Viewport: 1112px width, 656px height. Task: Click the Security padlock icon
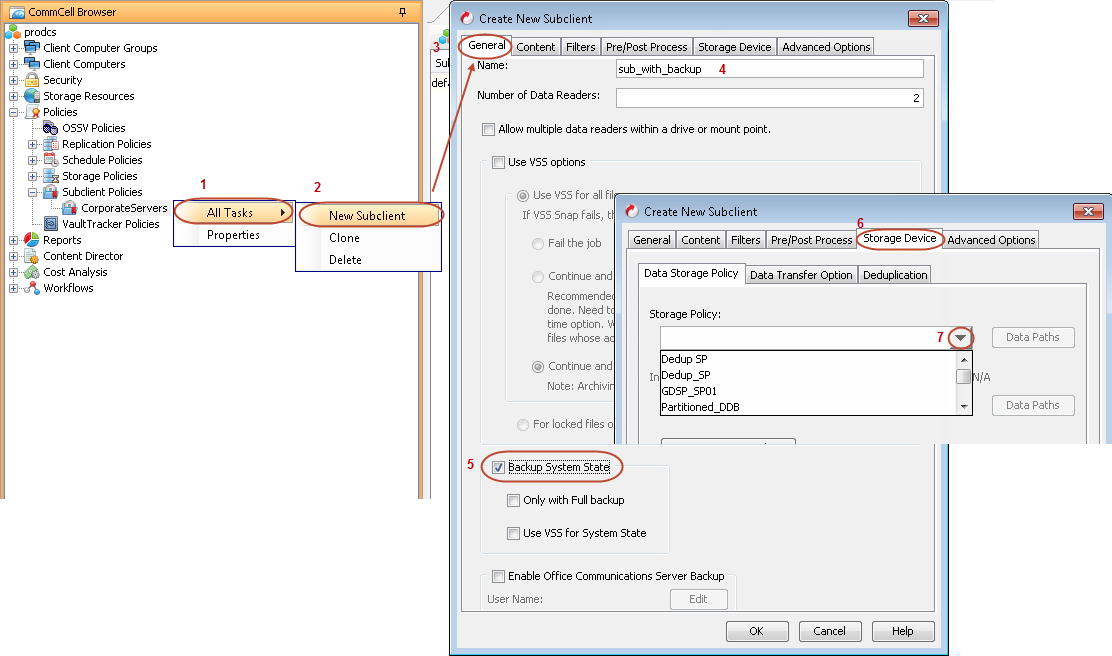[x=31, y=80]
